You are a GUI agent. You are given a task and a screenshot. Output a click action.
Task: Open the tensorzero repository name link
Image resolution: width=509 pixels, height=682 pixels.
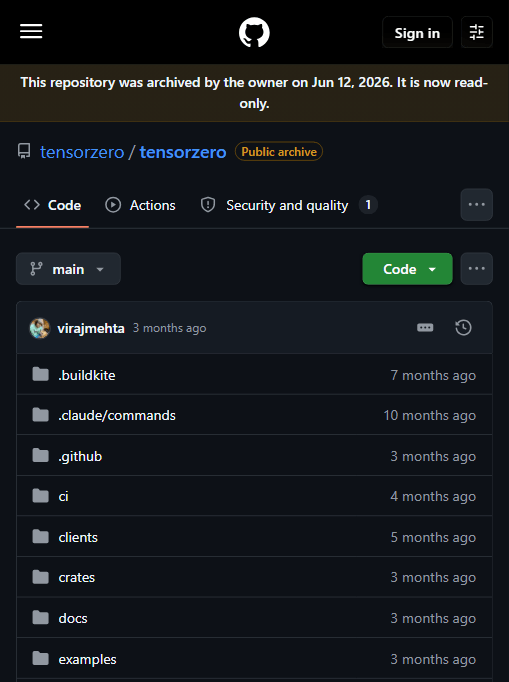pyautogui.click(x=183, y=152)
